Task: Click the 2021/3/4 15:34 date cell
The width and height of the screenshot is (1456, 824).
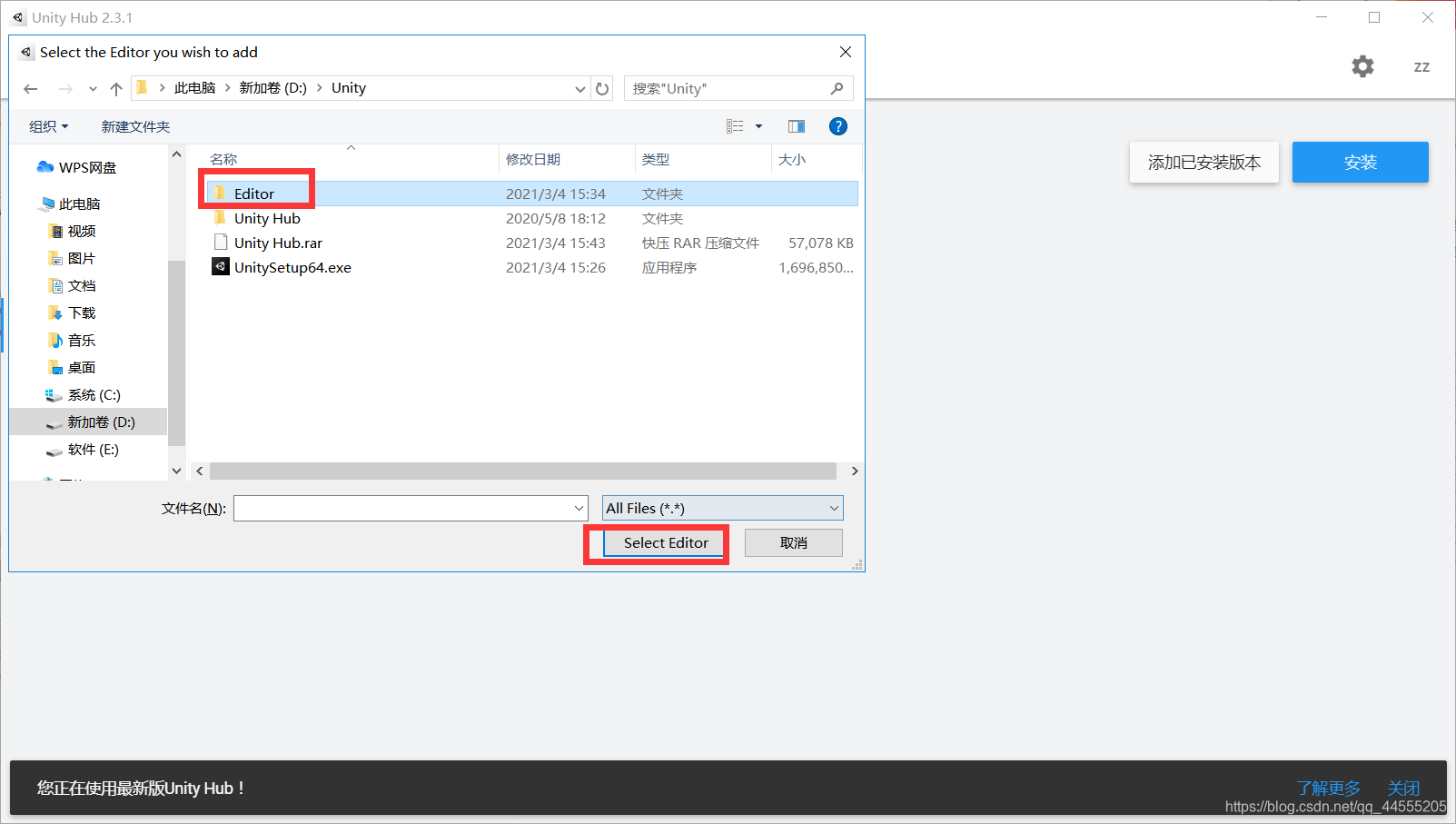Action: click(x=556, y=194)
